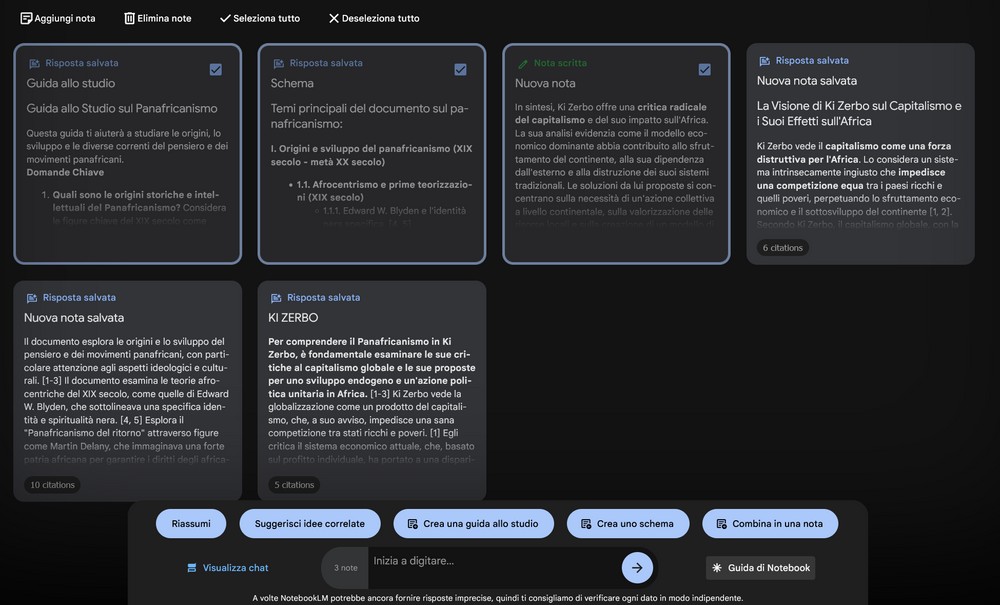Click the pencil icon on Nota scritta

[522, 63]
